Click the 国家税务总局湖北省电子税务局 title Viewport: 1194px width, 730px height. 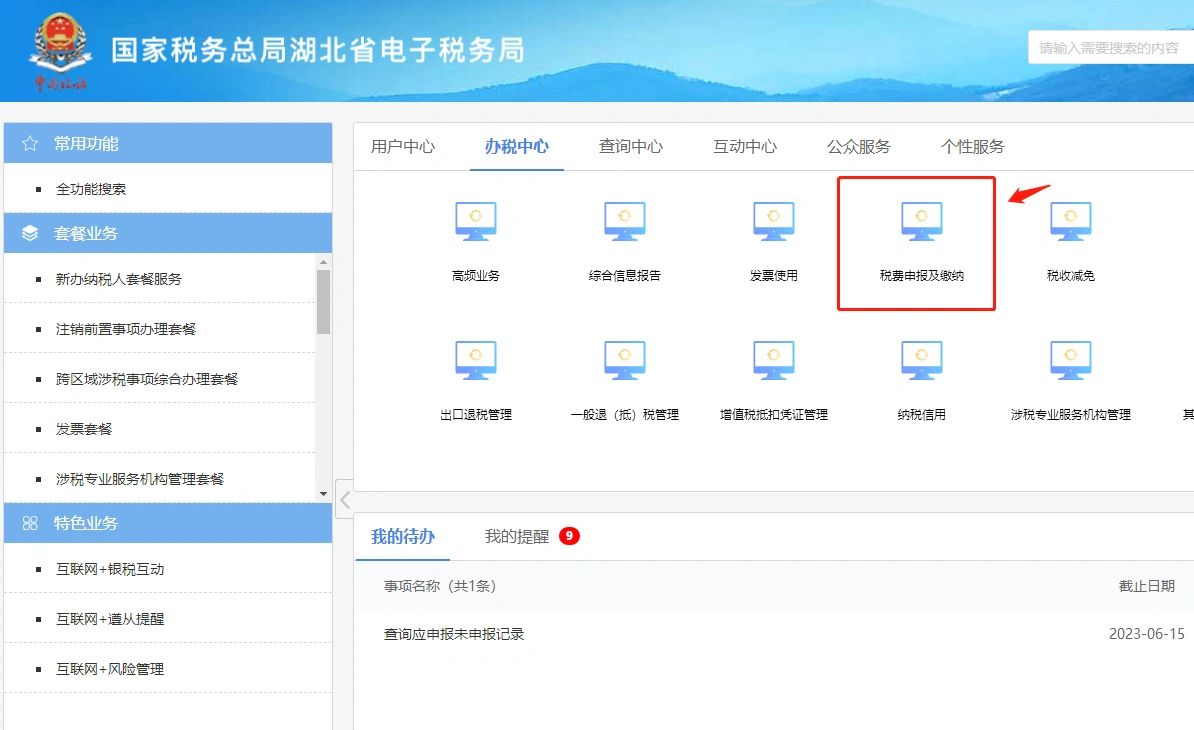point(318,50)
